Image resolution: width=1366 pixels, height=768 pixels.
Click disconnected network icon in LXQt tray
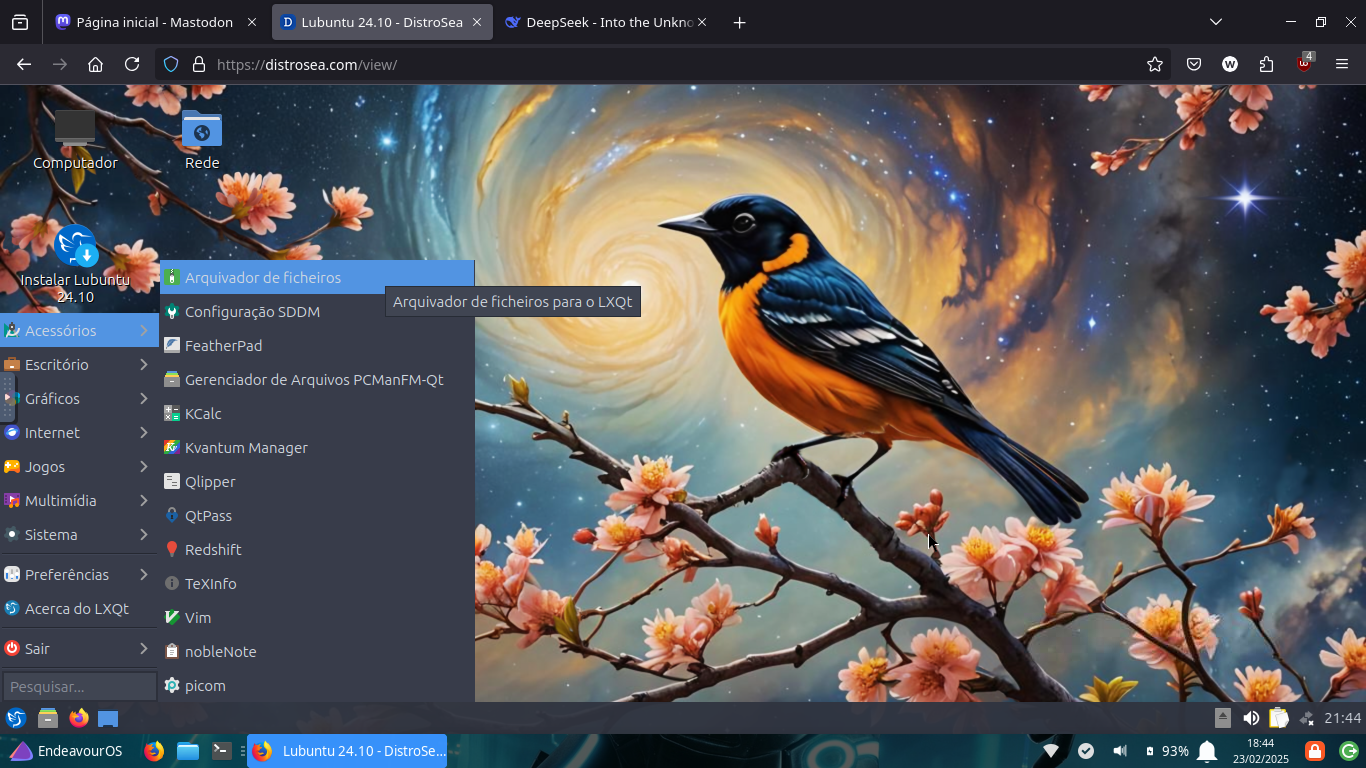[x=1306, y=718]
